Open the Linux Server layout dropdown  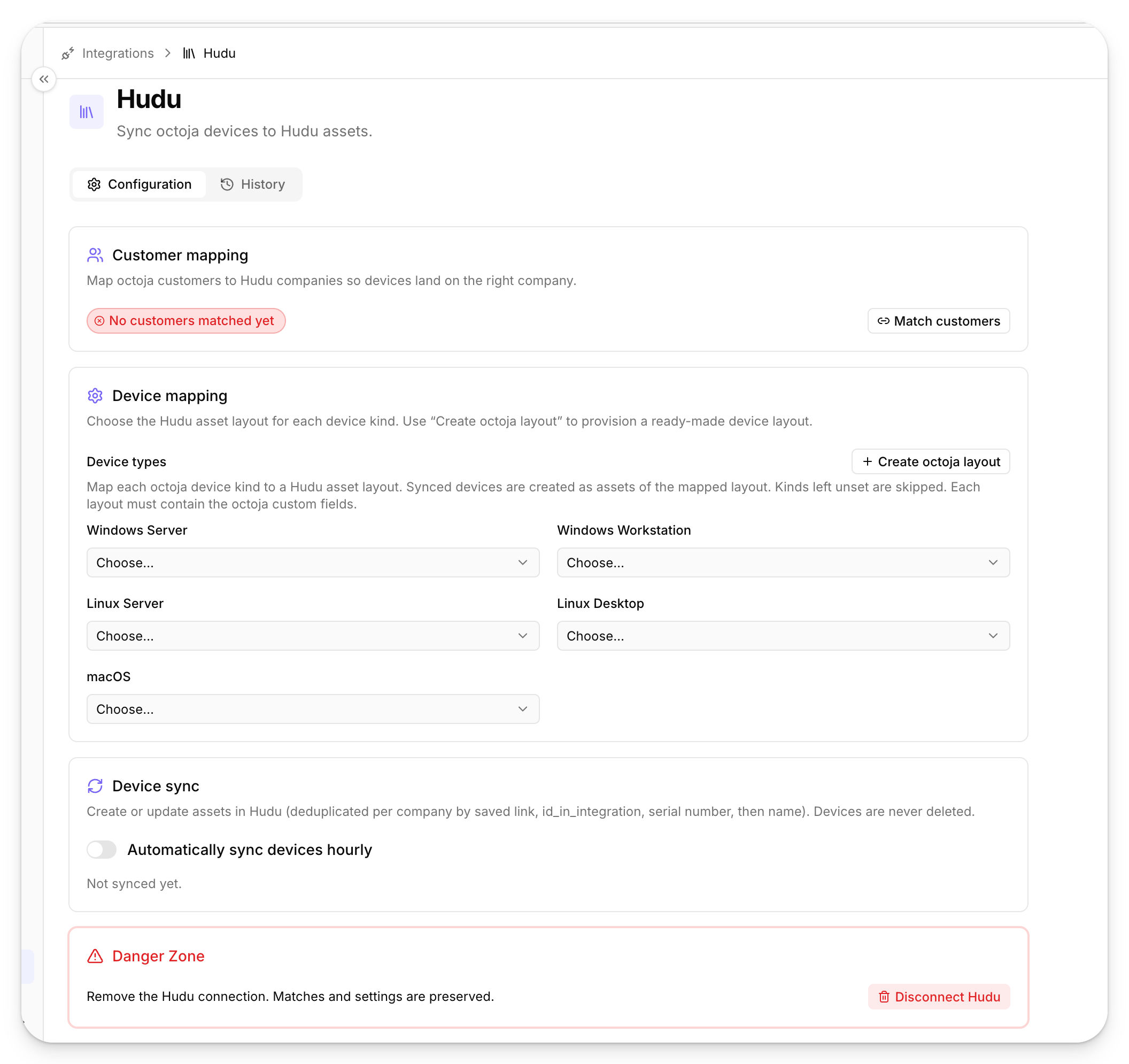pyautogui.click(x=313, y=636)
